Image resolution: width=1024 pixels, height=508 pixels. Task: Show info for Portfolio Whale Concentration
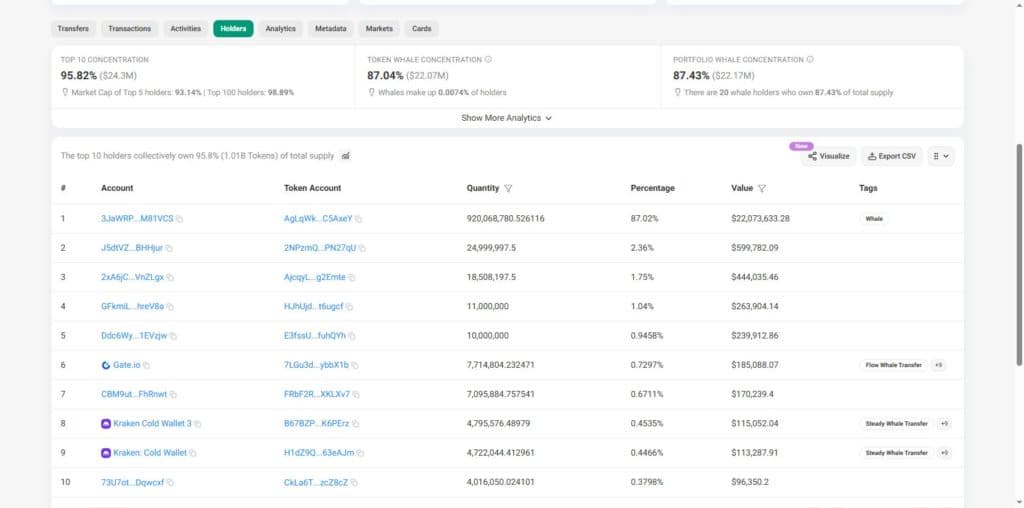810,59
